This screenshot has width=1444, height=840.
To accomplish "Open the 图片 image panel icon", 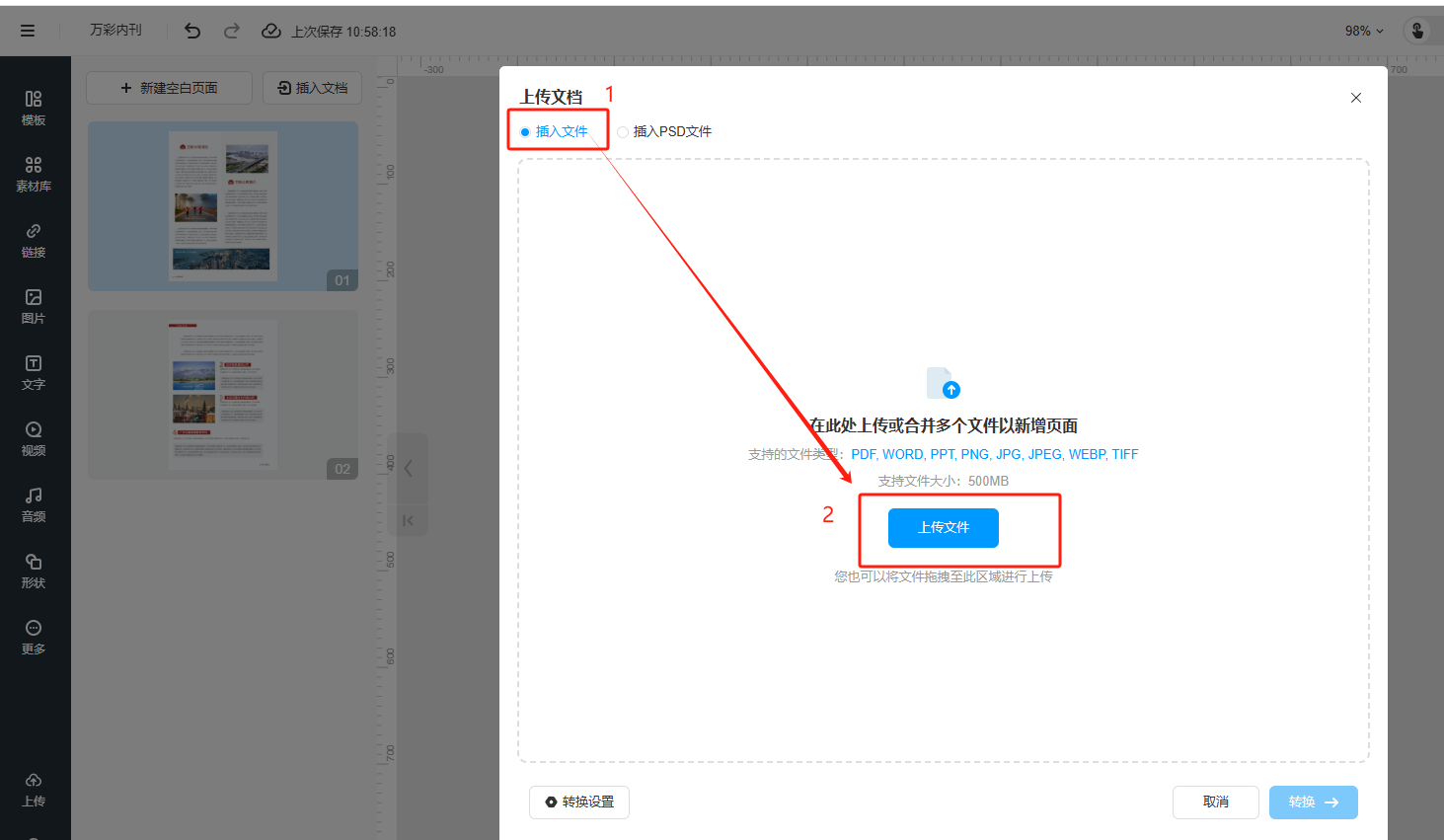I will tap(34, 306).
